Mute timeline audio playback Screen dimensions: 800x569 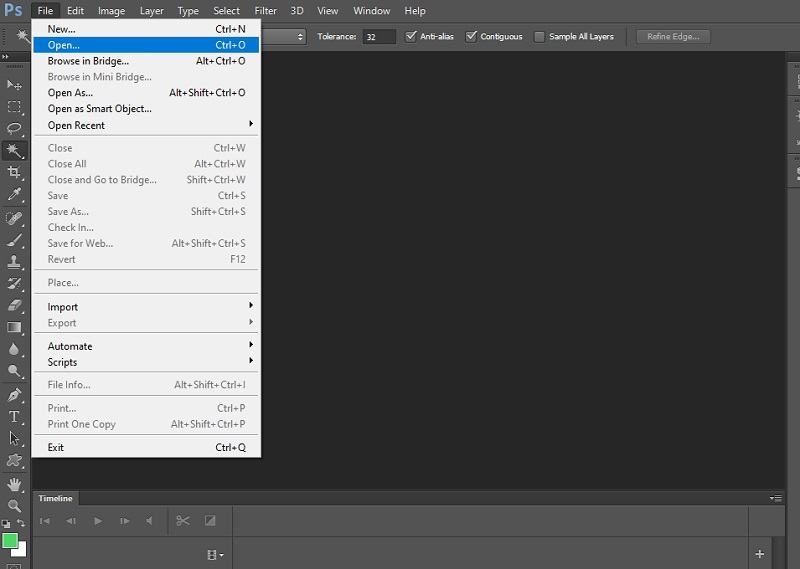(x=149, y=521)
